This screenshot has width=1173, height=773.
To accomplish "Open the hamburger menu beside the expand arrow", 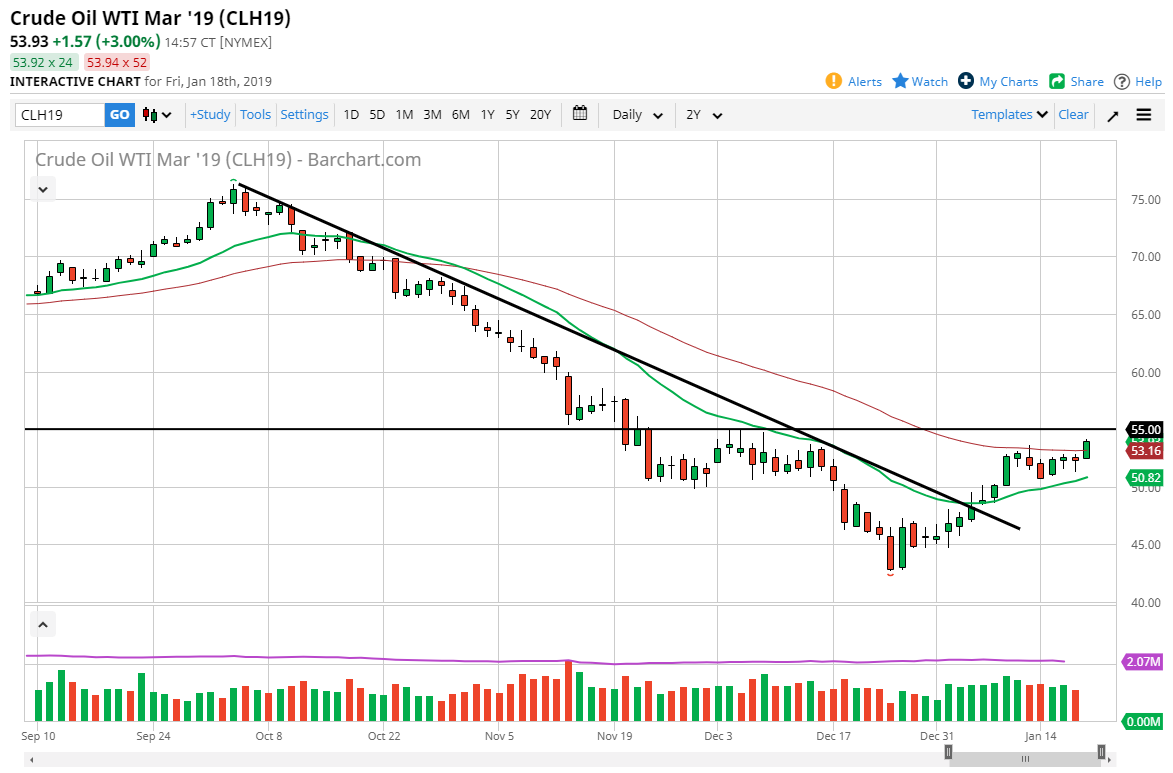I will (1144, 114).
